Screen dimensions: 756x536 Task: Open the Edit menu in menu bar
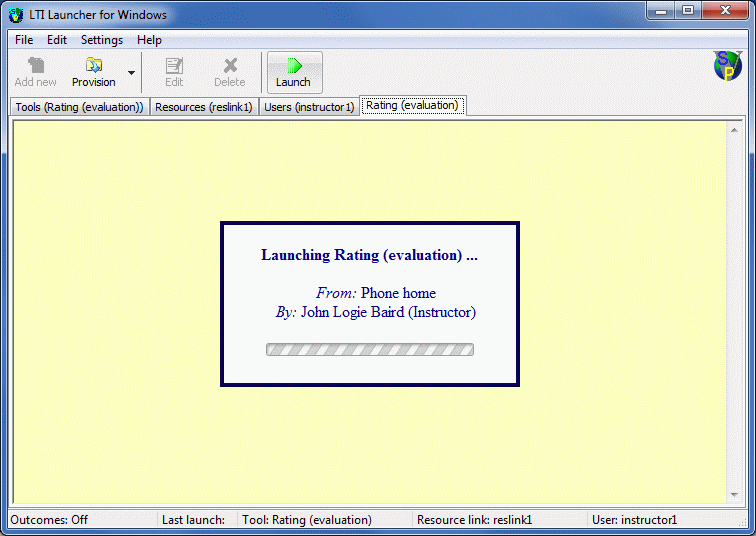[x=57, y=40]
